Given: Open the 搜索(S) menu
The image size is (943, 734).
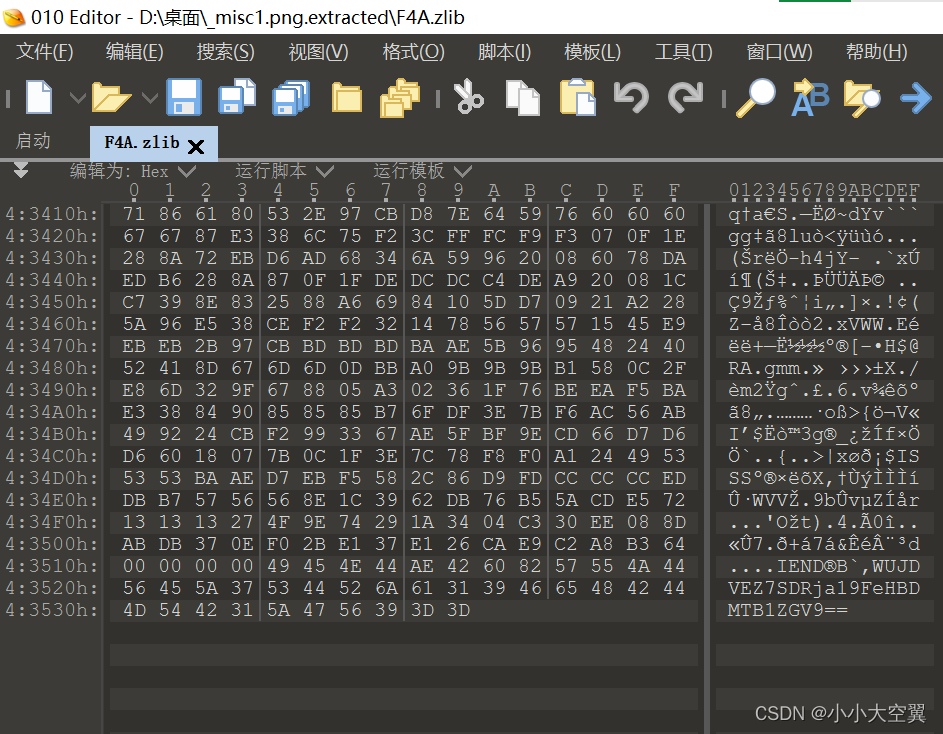Looking at the screenshot, I should (226, 52).
